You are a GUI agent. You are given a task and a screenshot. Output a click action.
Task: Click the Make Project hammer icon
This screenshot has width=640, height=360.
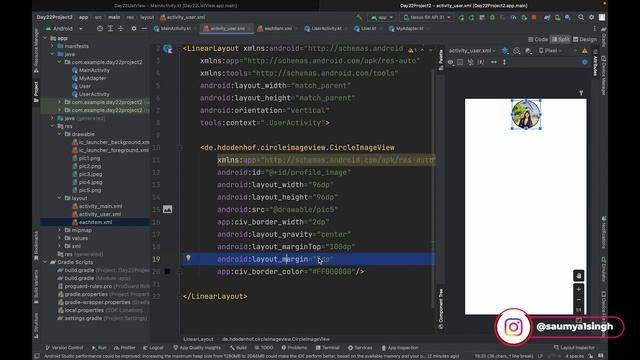pos(359,18)
